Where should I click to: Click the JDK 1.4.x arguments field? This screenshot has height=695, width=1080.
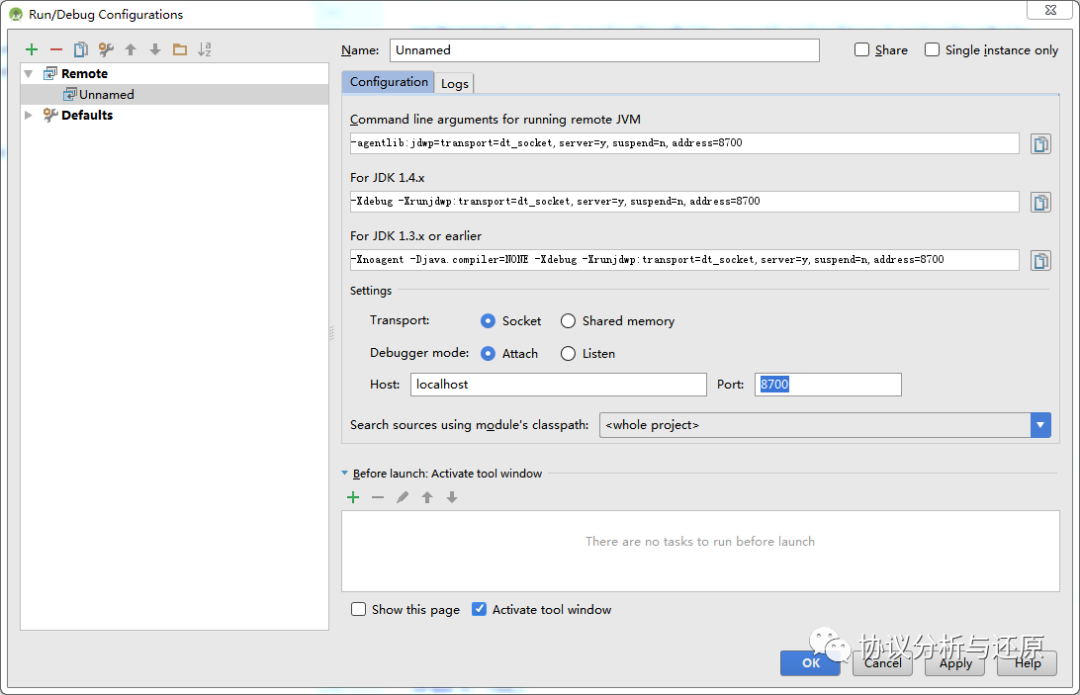(684, 202)
